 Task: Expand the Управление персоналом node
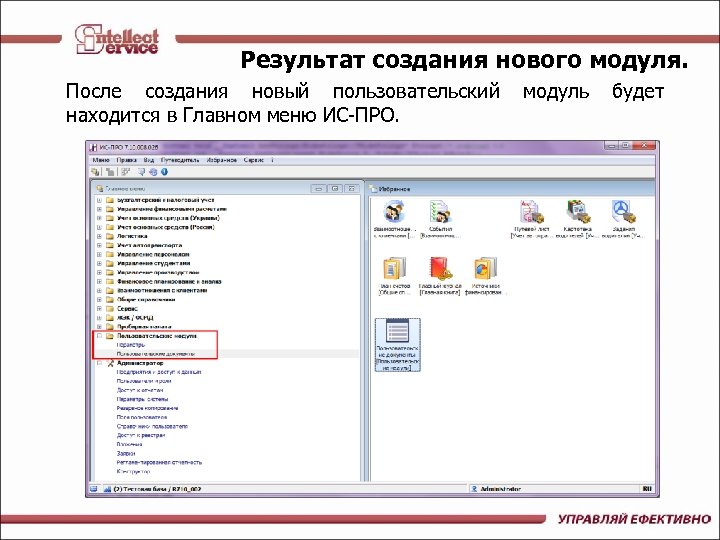tap(99, 254)
